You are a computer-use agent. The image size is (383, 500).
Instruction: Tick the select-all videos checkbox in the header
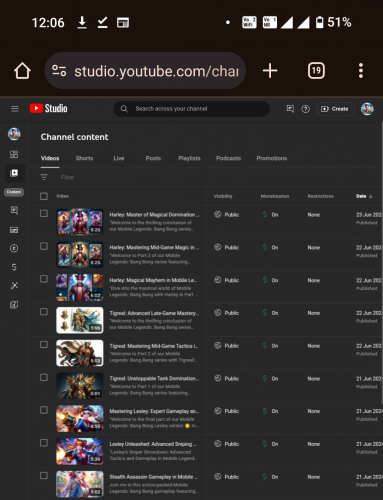tap(44, 196)
